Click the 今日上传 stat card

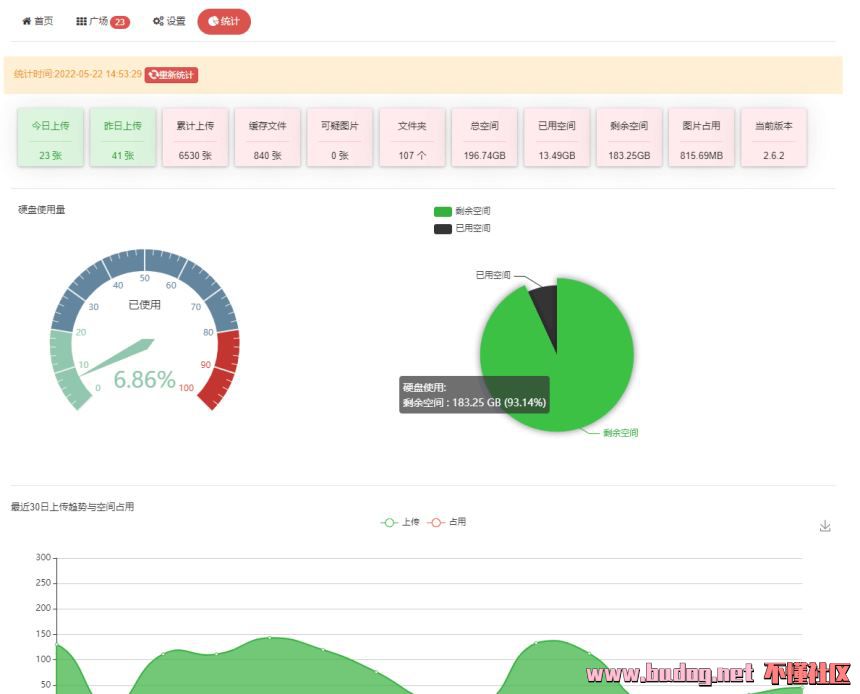click(x=51, y=138)
